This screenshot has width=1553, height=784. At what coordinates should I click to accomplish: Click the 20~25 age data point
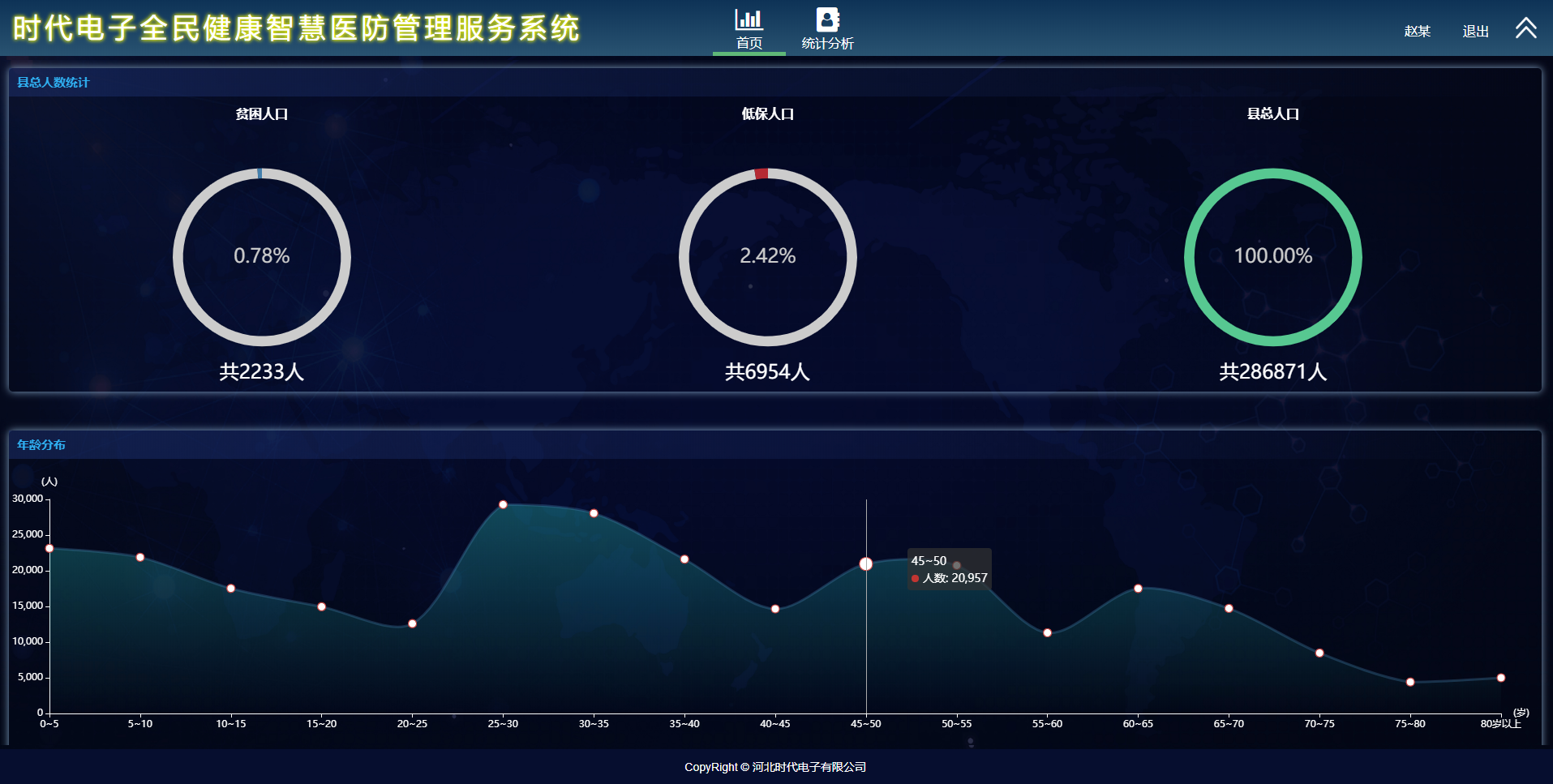point(412,623)
